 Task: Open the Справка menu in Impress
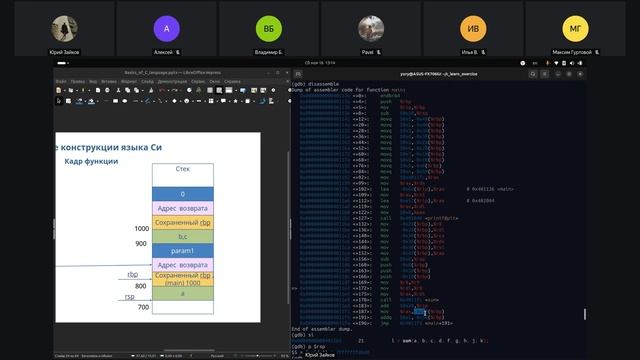(232, 81)
